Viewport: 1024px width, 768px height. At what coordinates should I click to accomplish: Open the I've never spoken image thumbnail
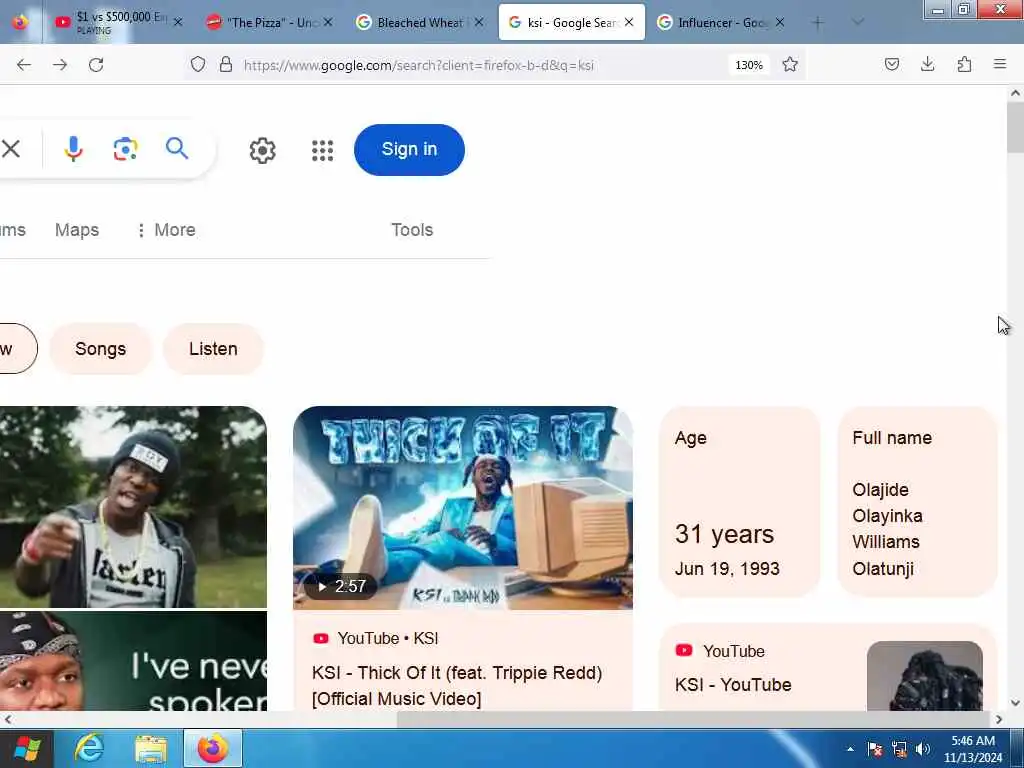[133, 661]
